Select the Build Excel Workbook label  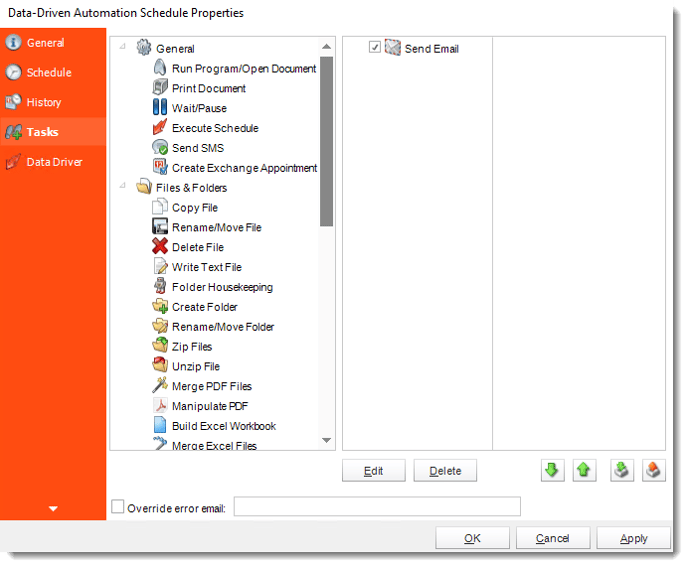[224, 426]
